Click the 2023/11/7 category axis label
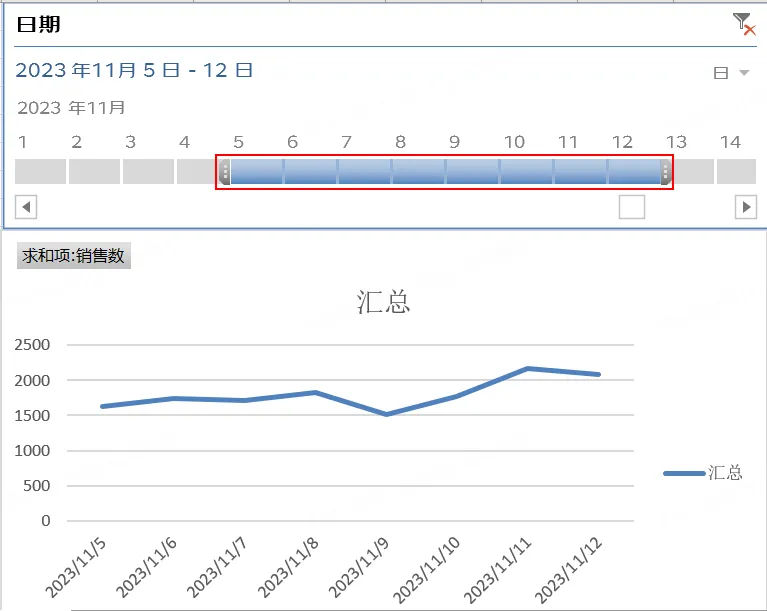The image size is (767, 611). [217, 567]
